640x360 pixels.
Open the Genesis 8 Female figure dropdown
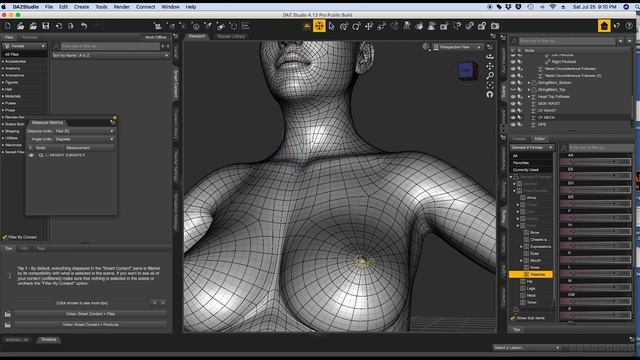pyautogui.click(x=532, y=147)
